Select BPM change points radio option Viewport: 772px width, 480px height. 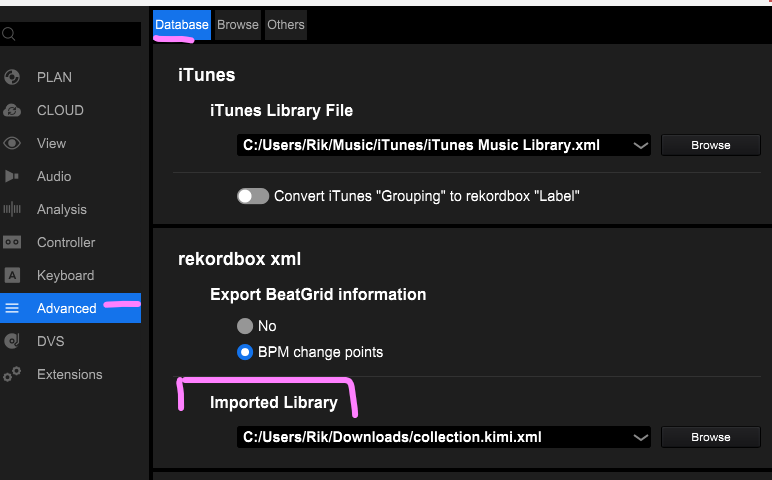click(x=245, y=352)
